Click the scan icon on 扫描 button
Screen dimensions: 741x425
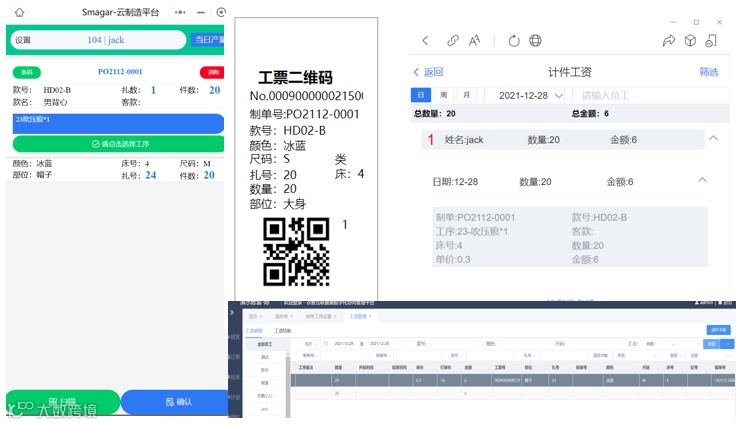52,402
